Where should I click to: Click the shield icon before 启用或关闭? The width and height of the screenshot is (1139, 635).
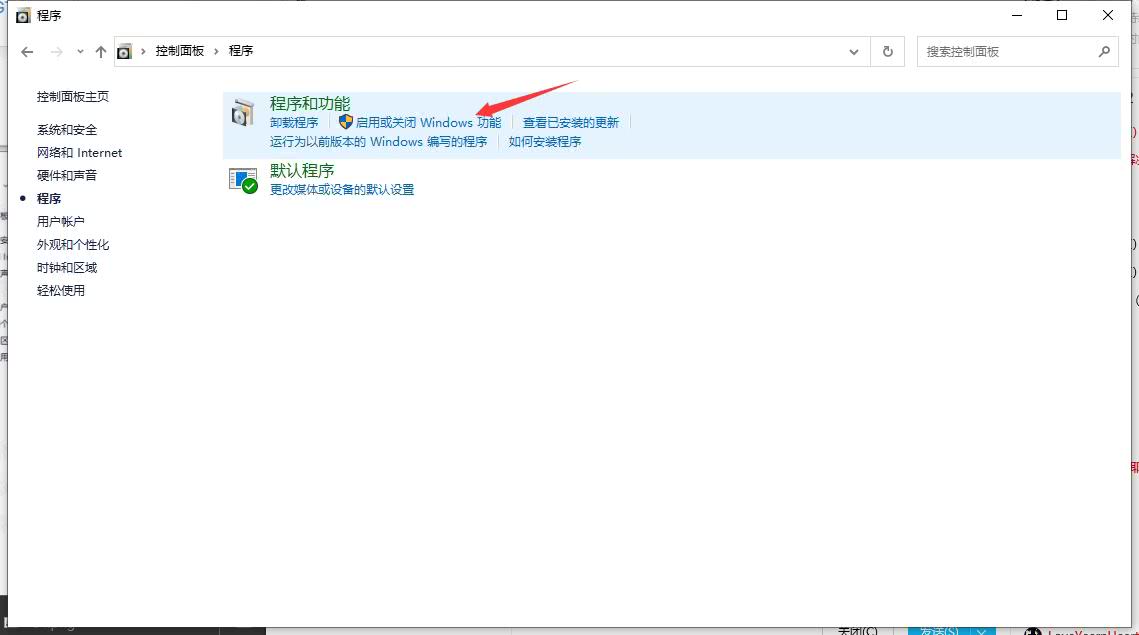tap(346, 122)
